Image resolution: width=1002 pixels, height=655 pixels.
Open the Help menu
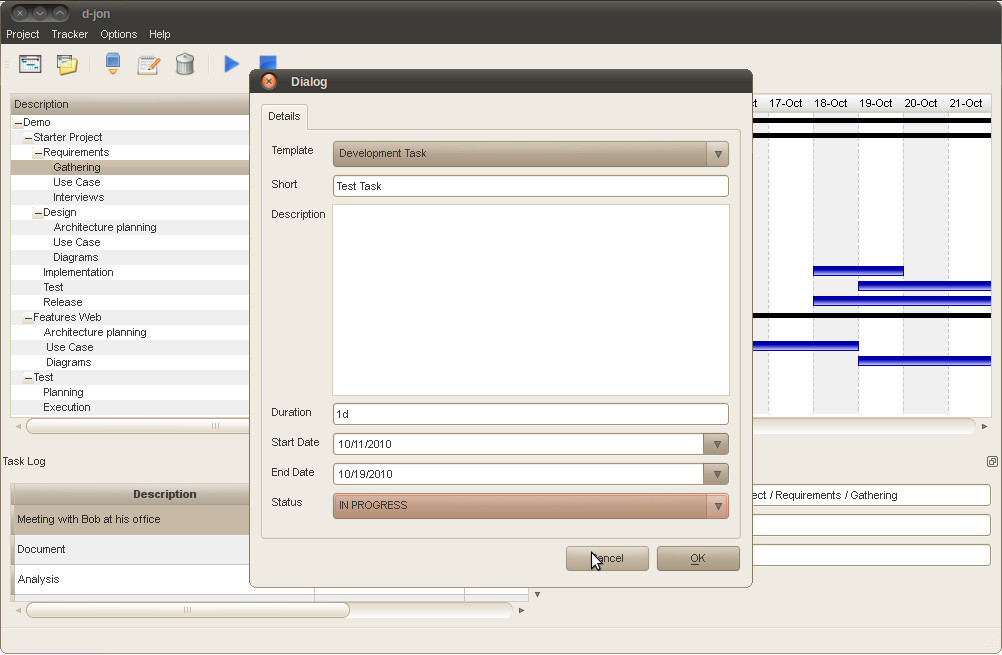160,34
